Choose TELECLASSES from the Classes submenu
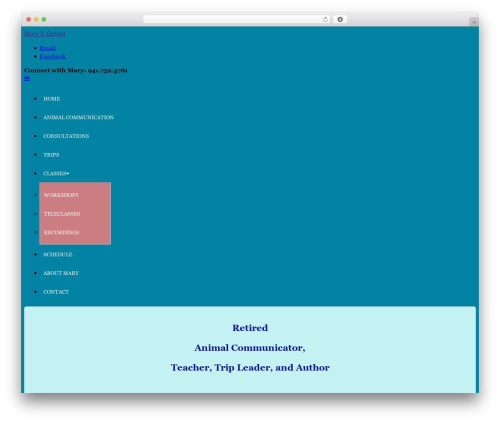Image resolution: width=500 pixels, height=423 pixels. coord(62,214)
